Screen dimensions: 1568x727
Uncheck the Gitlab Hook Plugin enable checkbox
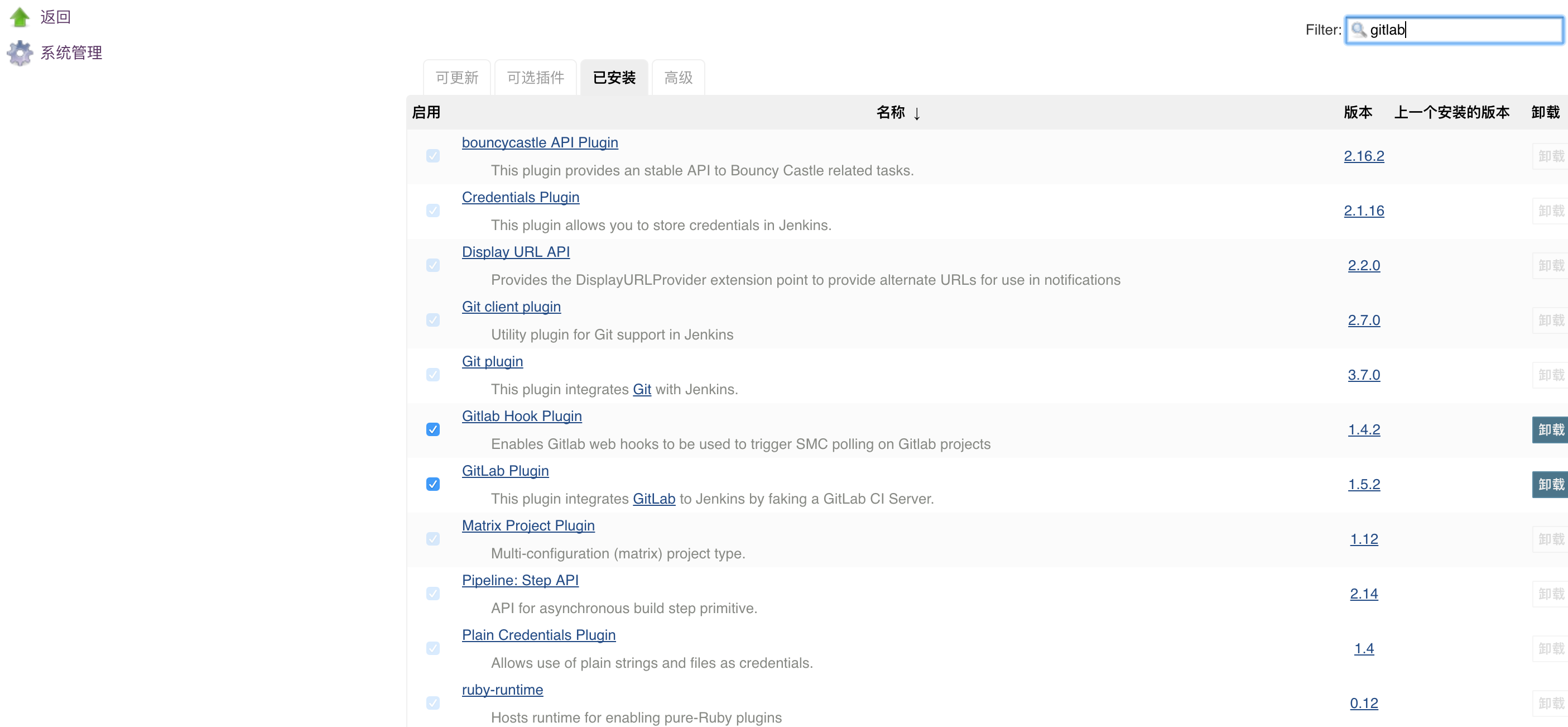click(433, 430)
